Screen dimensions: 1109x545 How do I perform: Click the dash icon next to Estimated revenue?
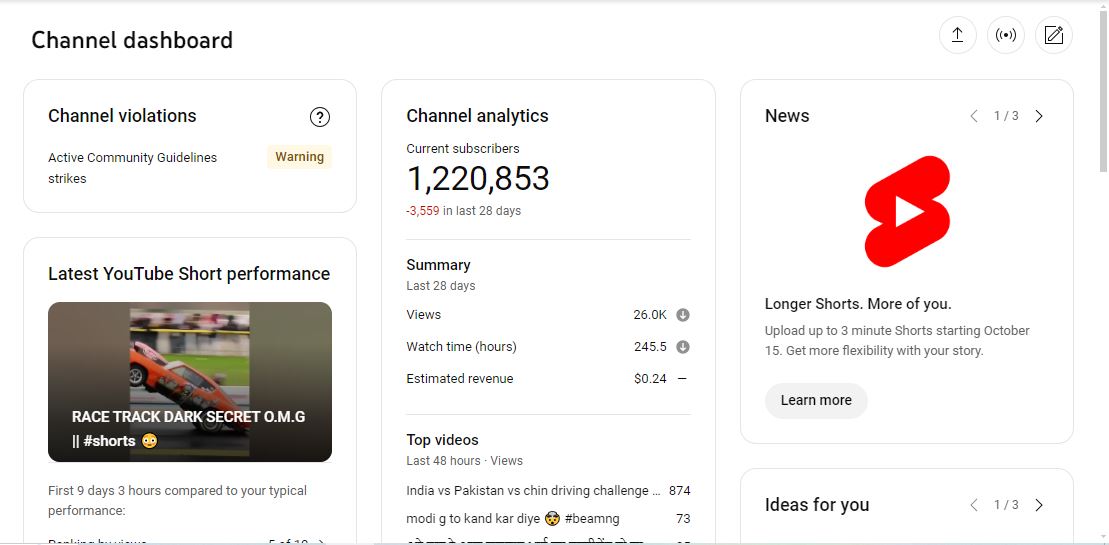[x=682, y=379]
